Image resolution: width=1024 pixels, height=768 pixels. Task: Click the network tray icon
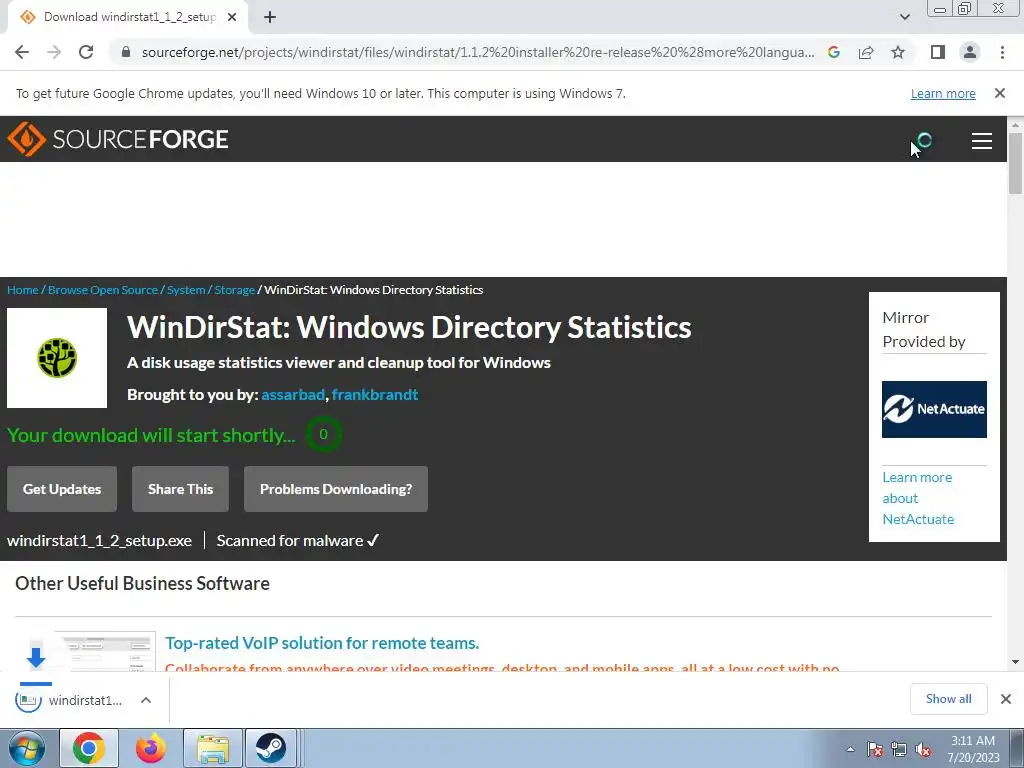coord(899,750)
